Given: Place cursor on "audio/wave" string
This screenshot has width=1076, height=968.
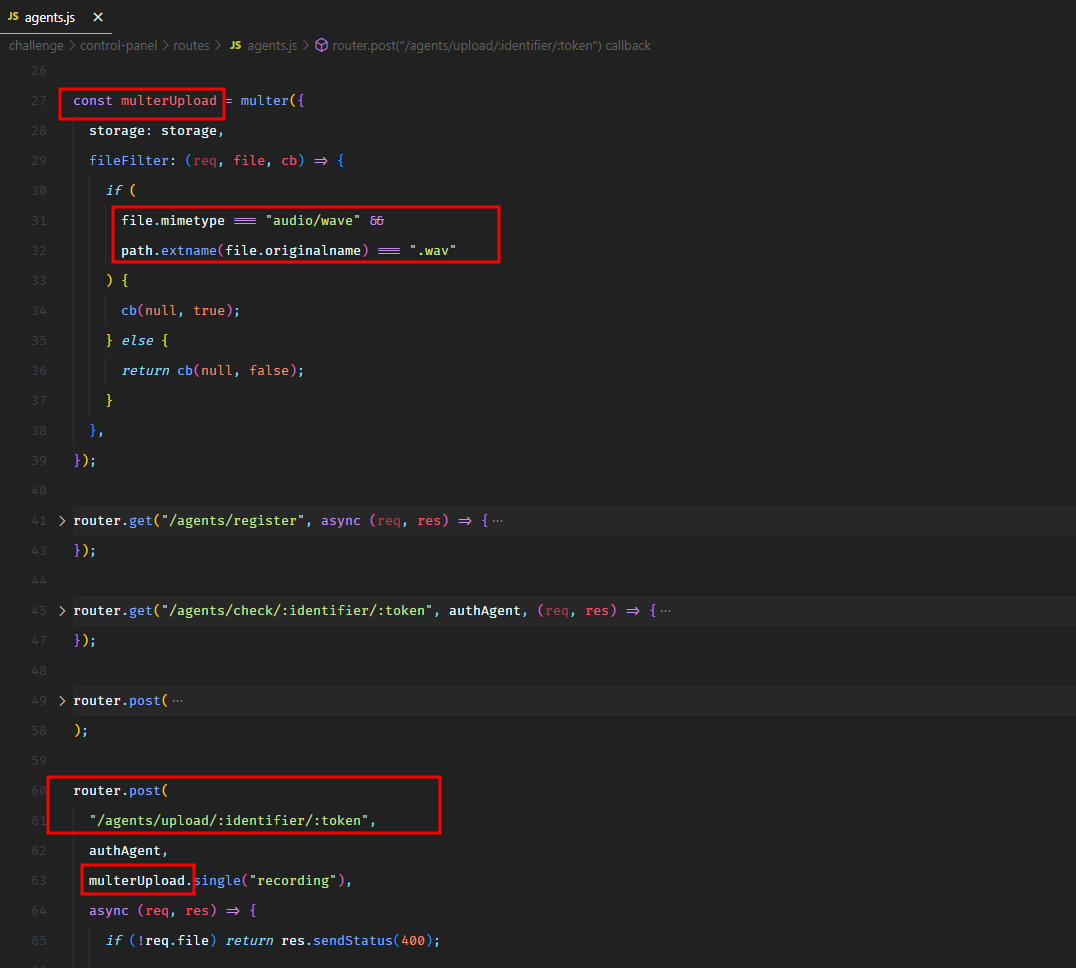Looking at the screenshot, I should (x=310, y=221).
